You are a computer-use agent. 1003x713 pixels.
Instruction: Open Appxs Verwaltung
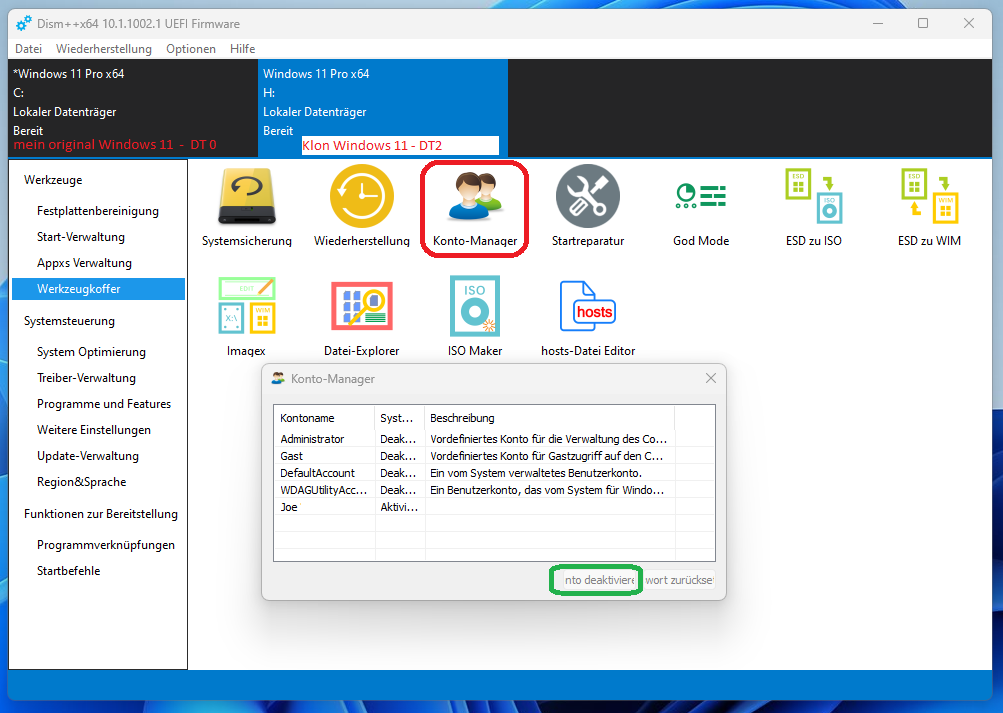84,263
